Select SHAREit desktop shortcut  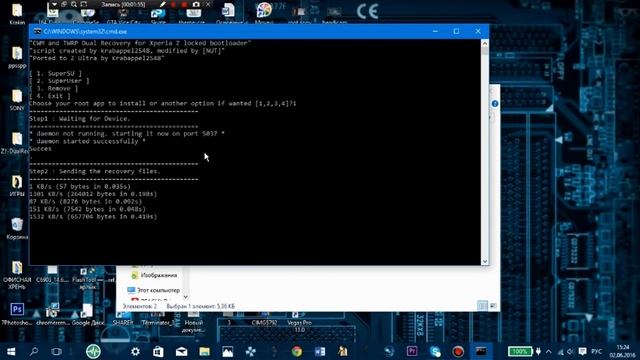[123, 318]
